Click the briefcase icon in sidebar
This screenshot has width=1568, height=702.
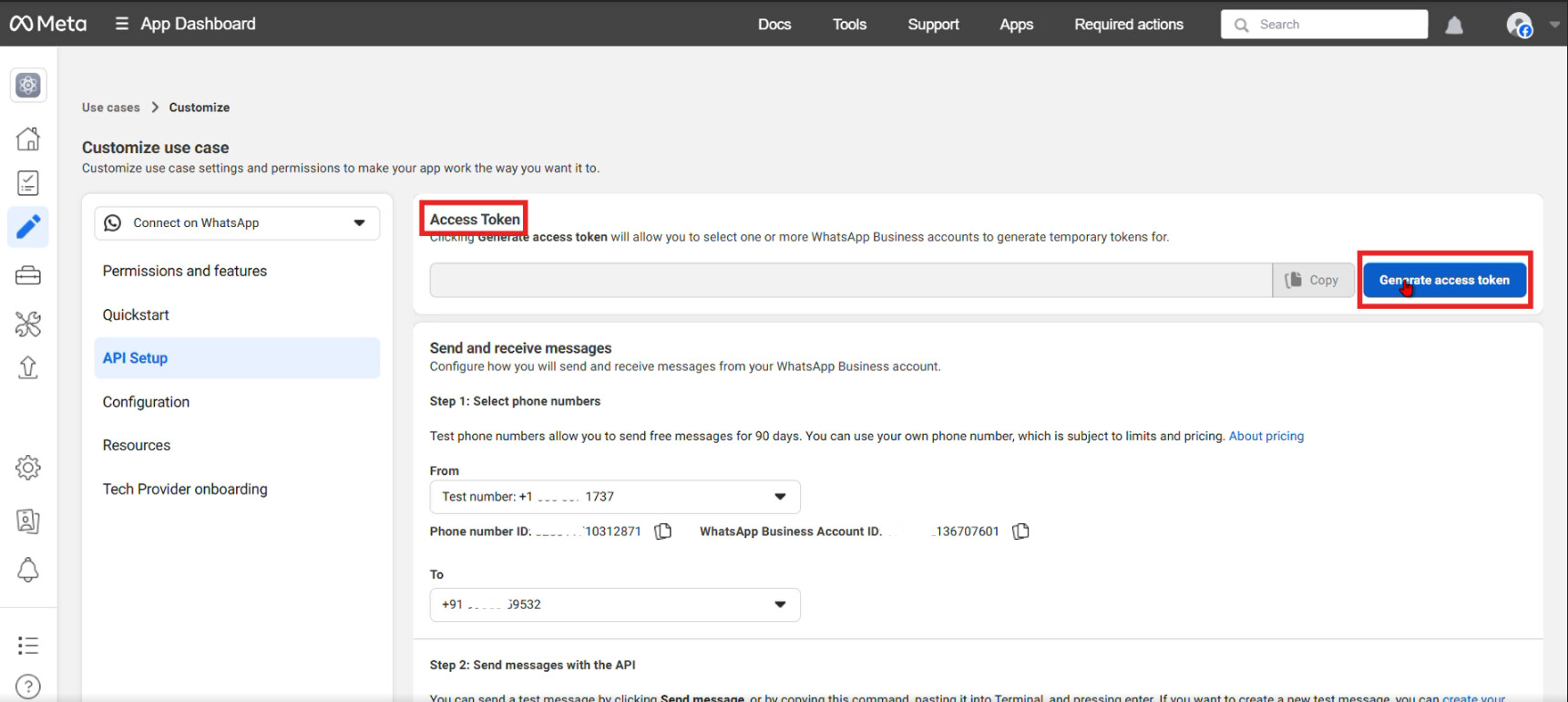click(28, 276)
